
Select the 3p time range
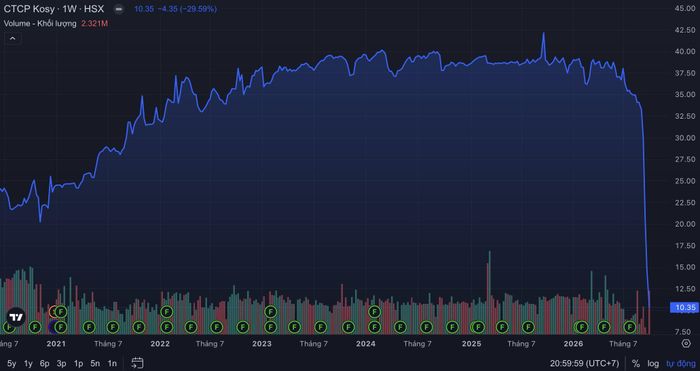click(x=62, y=363)
